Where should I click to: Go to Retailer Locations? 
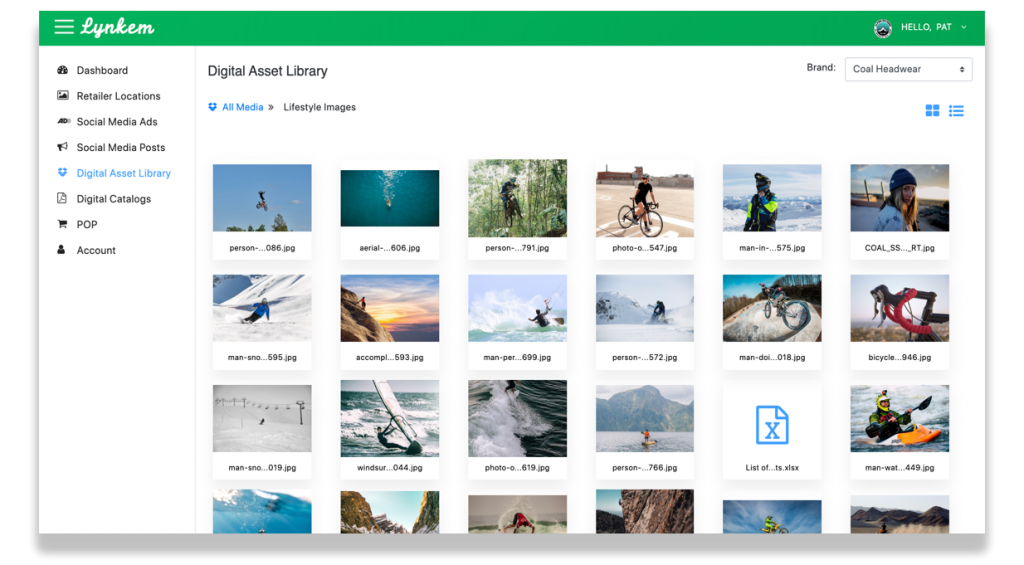(x=118, y=96)
